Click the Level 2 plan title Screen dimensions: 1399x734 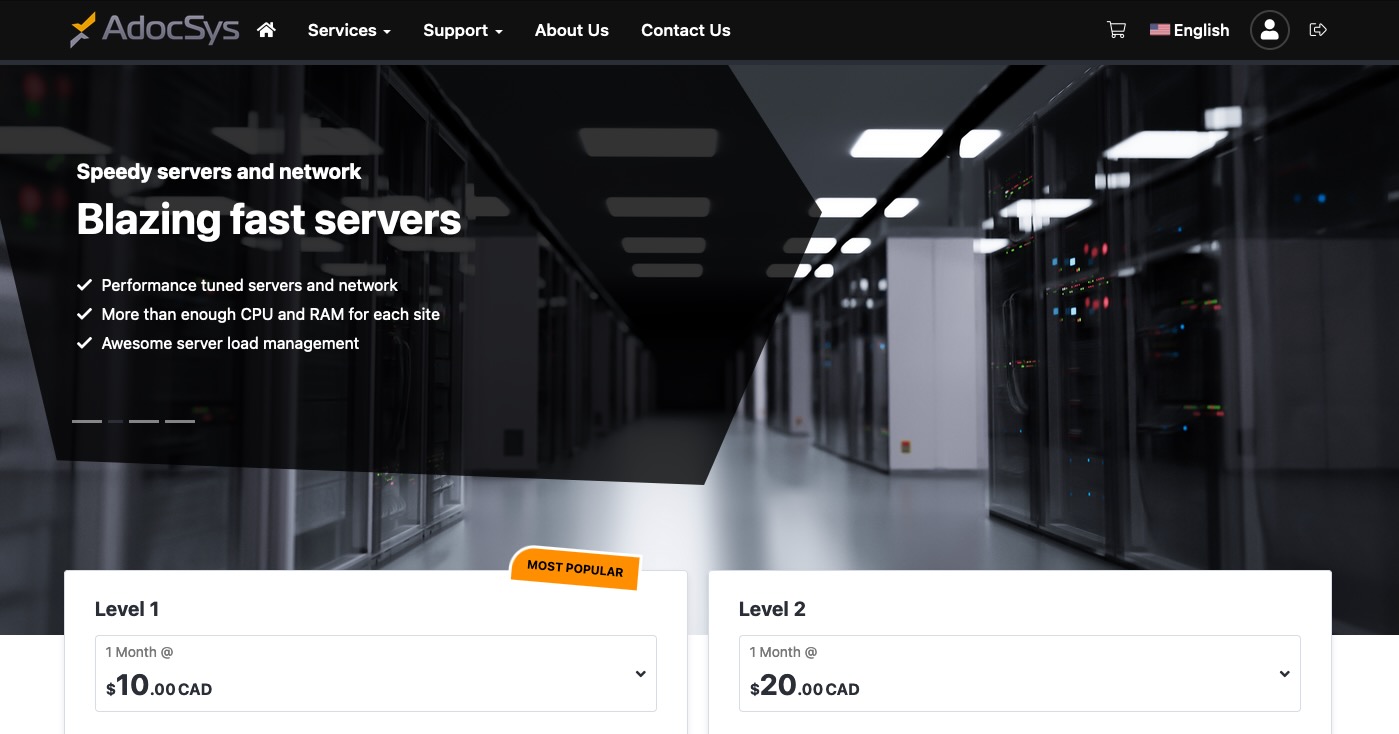point(771,609)
